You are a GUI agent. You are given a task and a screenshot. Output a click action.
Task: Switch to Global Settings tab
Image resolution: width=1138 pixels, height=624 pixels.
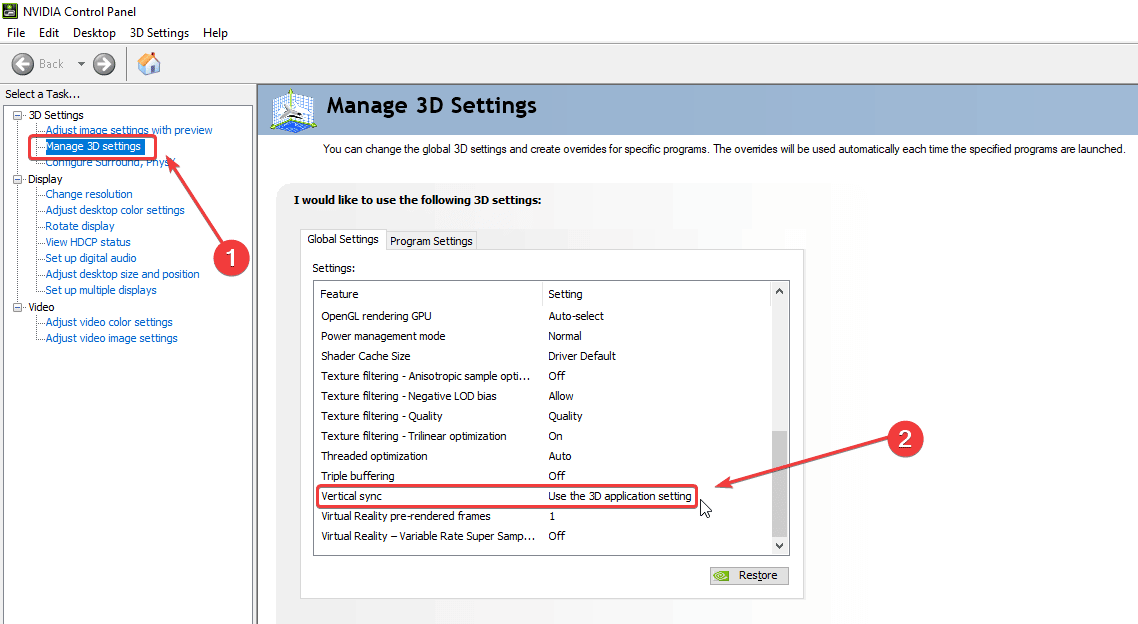click(343, 239)
